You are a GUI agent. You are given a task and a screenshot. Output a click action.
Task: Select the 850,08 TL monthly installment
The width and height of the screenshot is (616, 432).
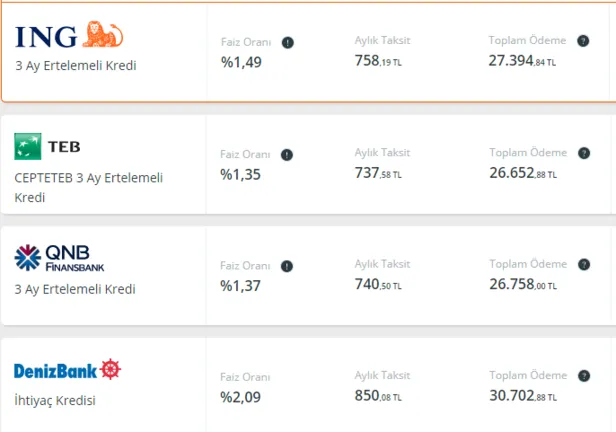tap(378, 397)
